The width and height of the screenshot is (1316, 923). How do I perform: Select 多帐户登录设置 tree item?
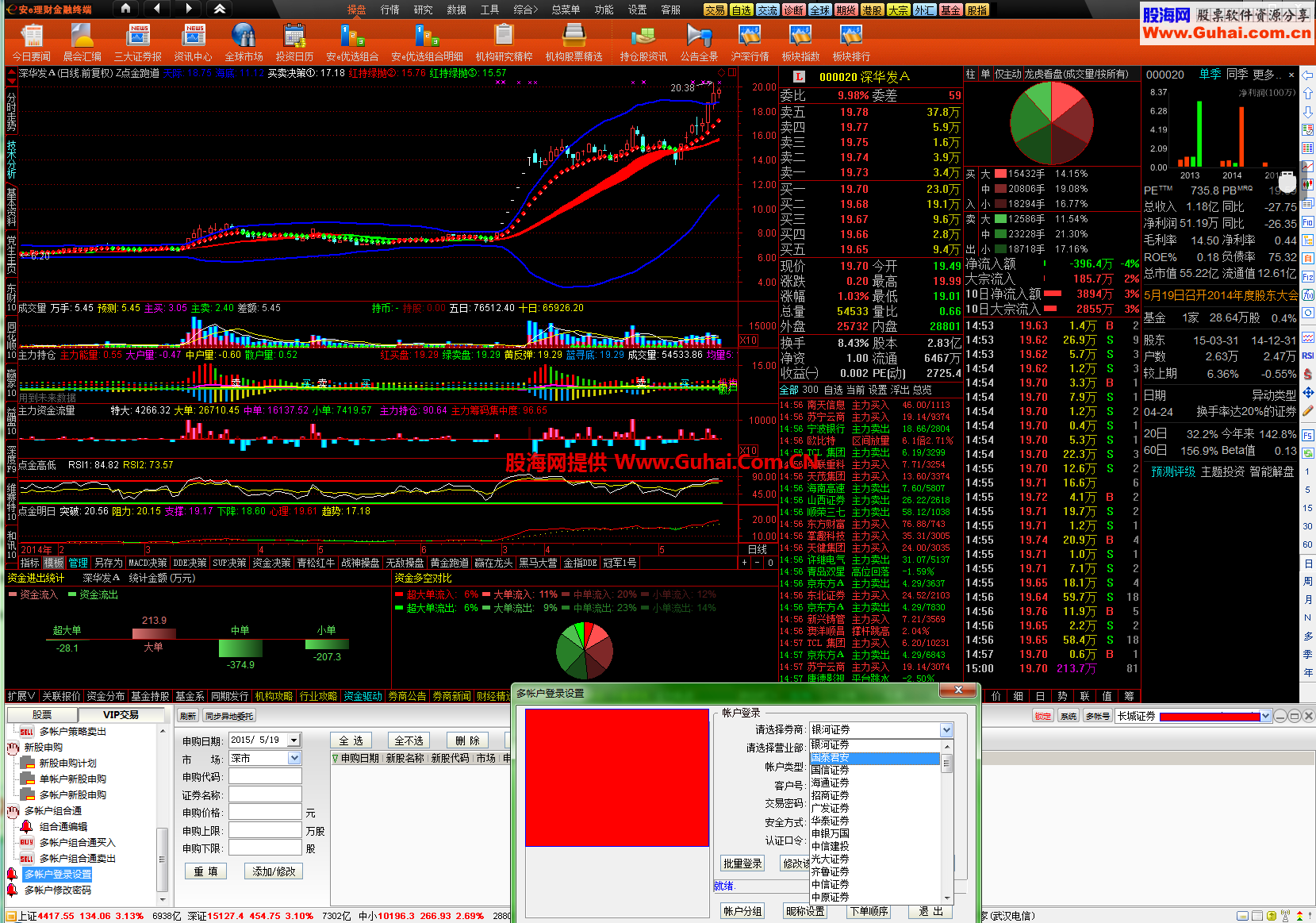(x=57, y=874)
